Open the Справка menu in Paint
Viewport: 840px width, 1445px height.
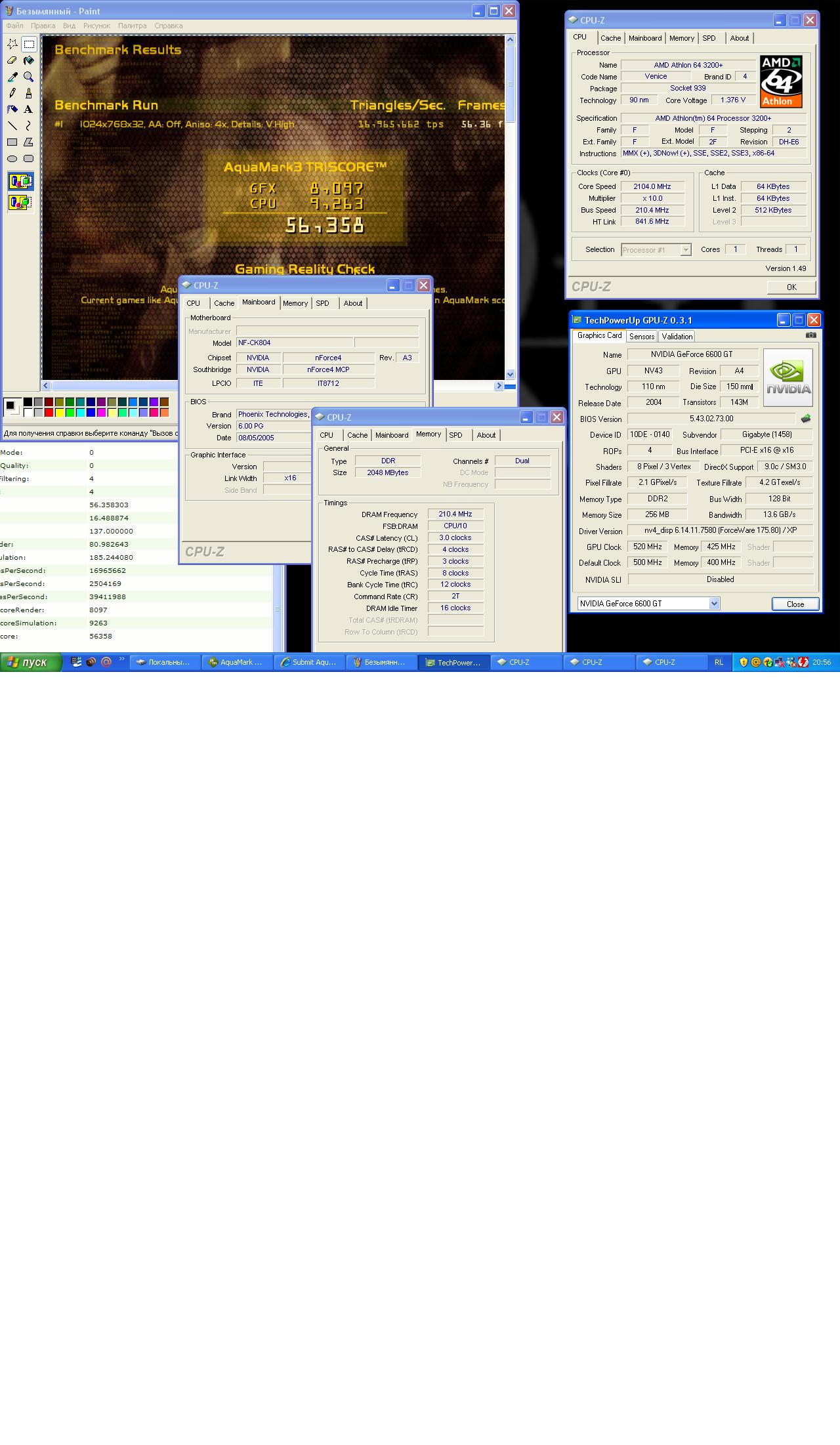168,26
